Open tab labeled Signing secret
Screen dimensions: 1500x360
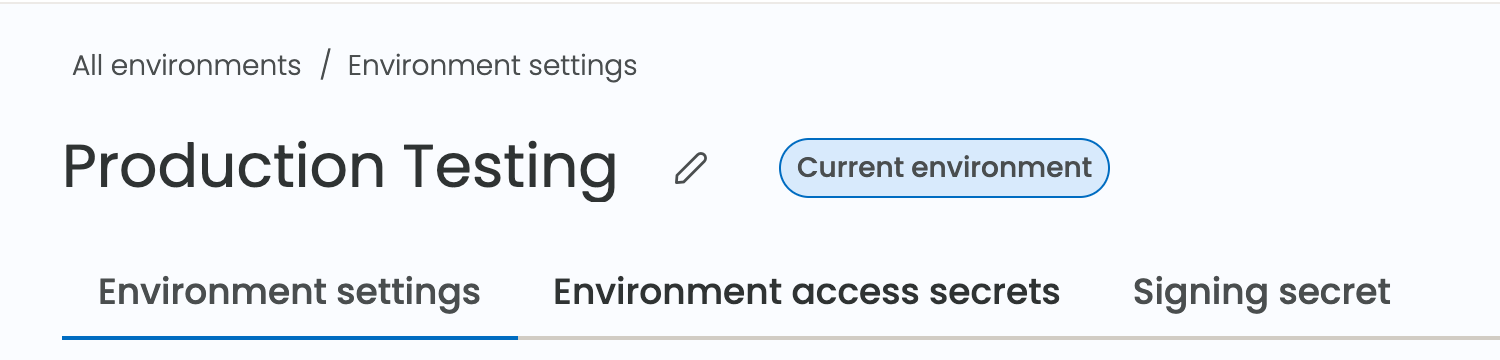pyautogui.click(x=1261, y=292)
